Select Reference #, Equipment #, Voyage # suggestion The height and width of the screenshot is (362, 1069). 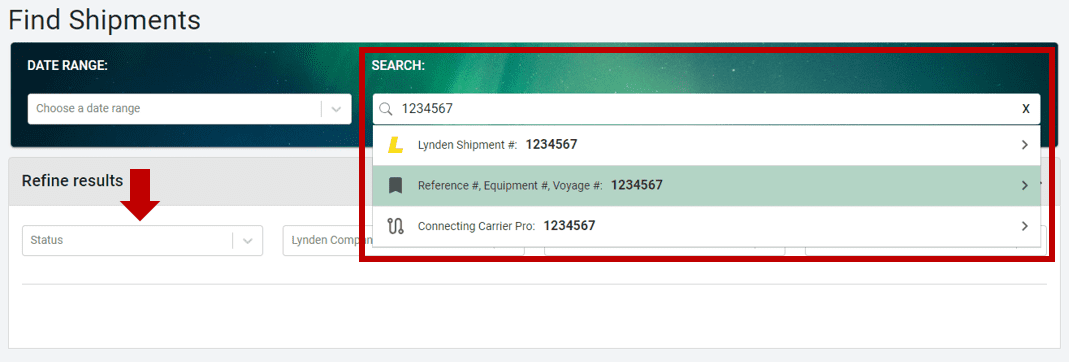click(x=706, y=185)
